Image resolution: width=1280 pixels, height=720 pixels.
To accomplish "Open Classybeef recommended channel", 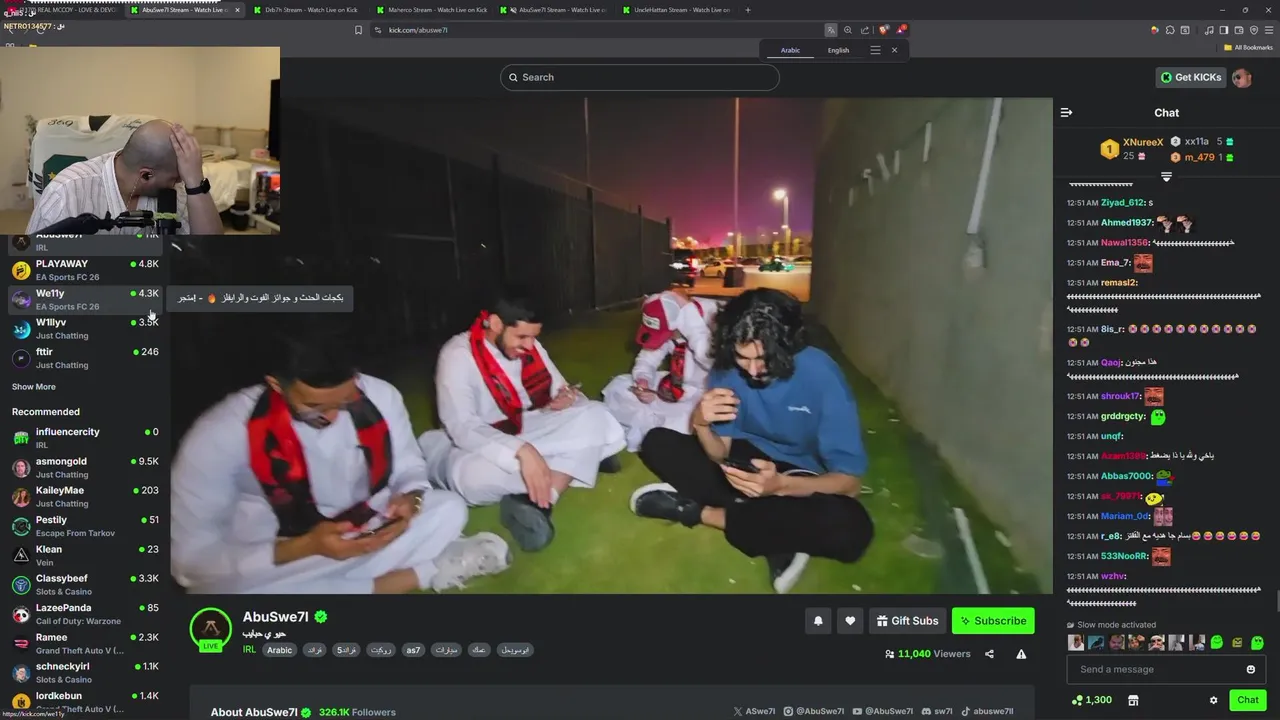I will [x=85, y=585].
